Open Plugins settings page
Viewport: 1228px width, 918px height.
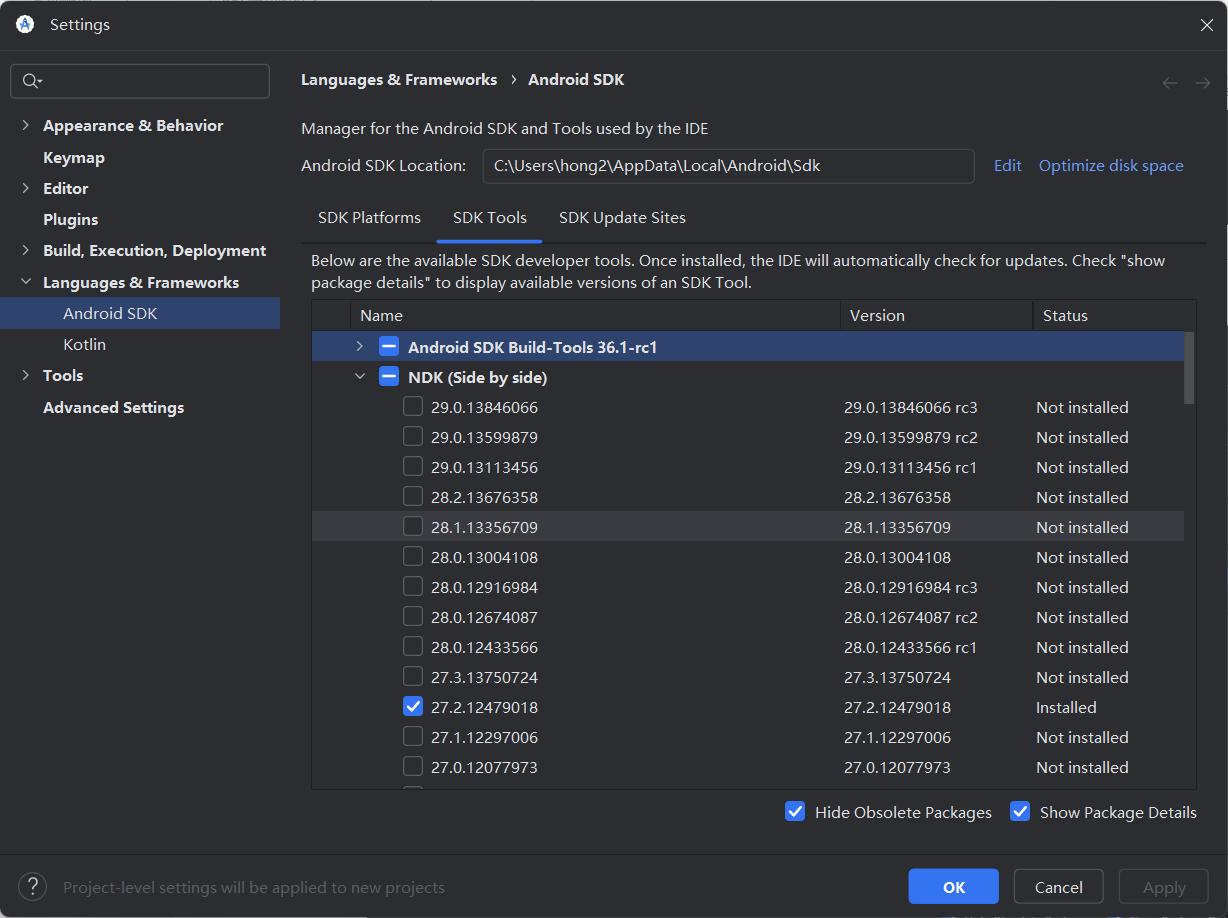pos(71,219)
